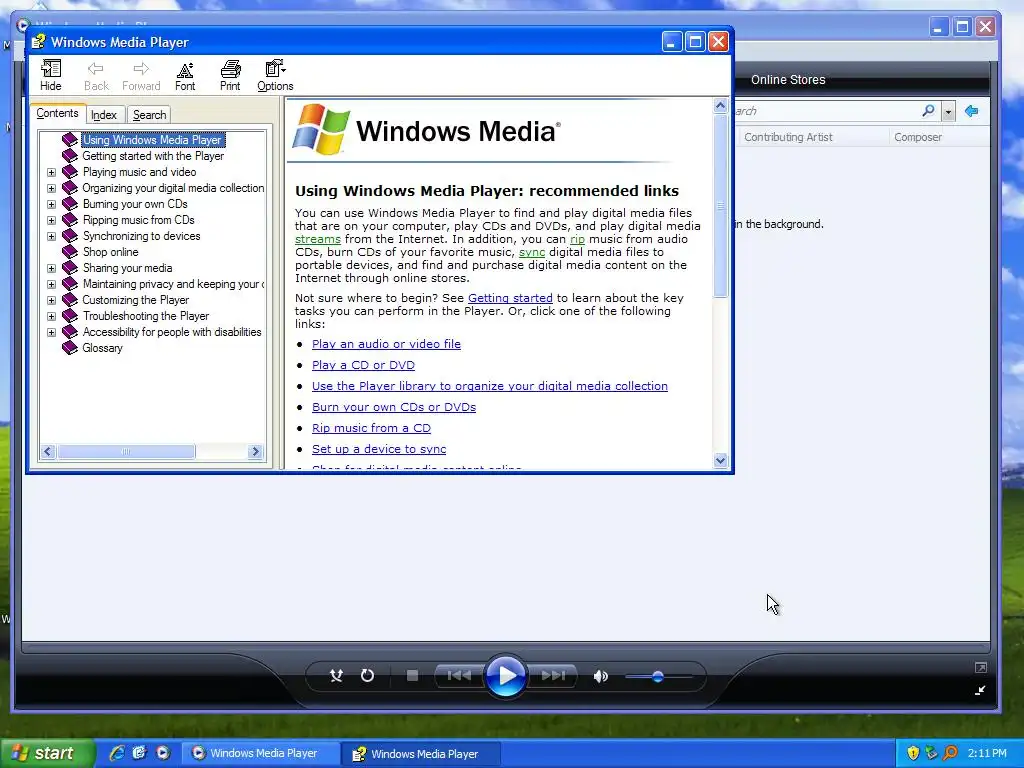Open Rip music from a CD link

pyautogui.click(x=371, y=428)
